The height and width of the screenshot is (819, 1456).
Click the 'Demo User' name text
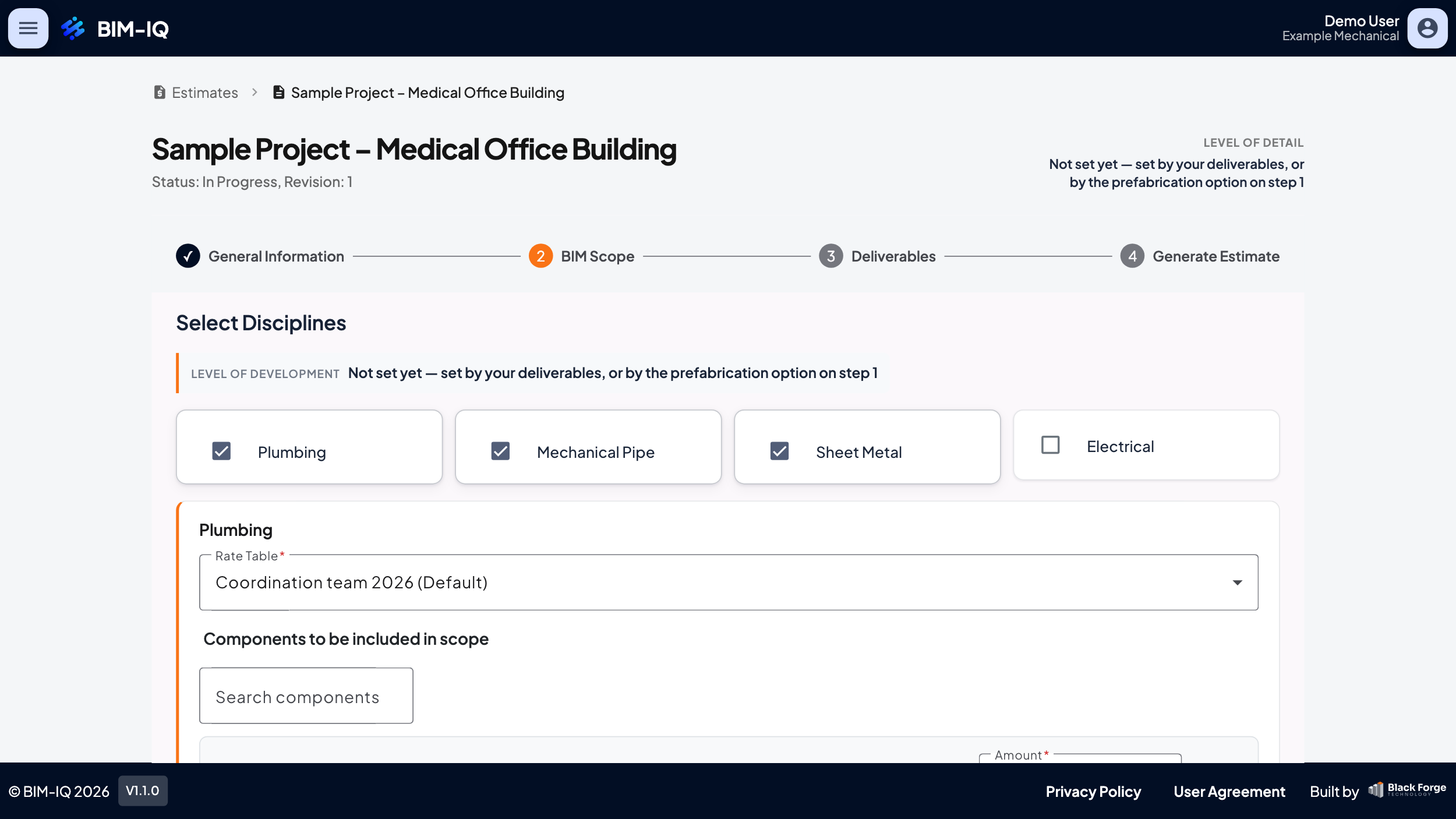(1361, 21)
